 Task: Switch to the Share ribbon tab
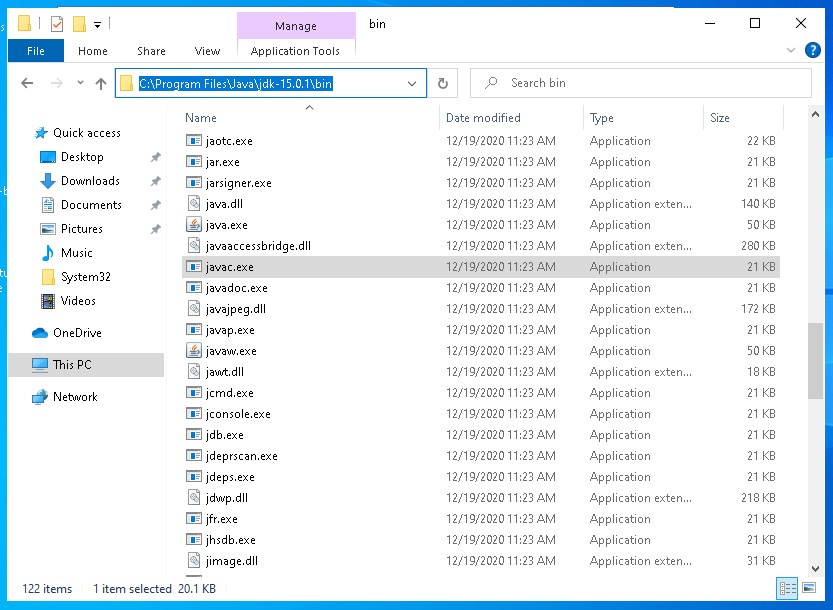click(151, 51)
